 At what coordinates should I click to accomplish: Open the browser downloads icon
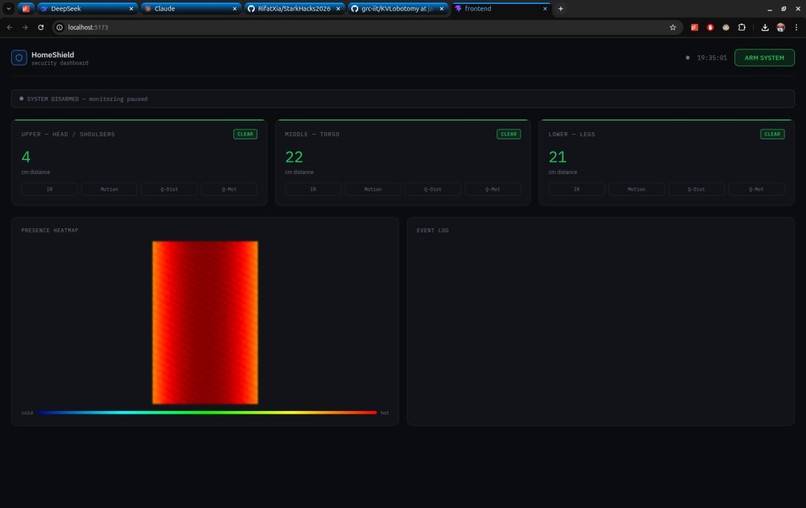(x=765, y=27)
